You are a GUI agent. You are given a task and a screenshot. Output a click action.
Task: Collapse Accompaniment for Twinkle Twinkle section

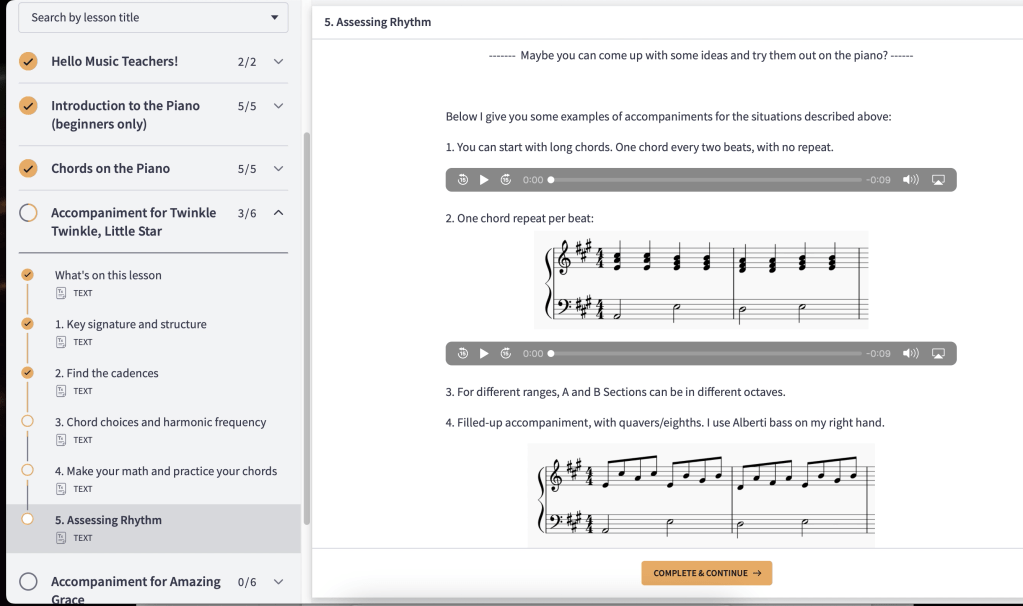[278, 213]
